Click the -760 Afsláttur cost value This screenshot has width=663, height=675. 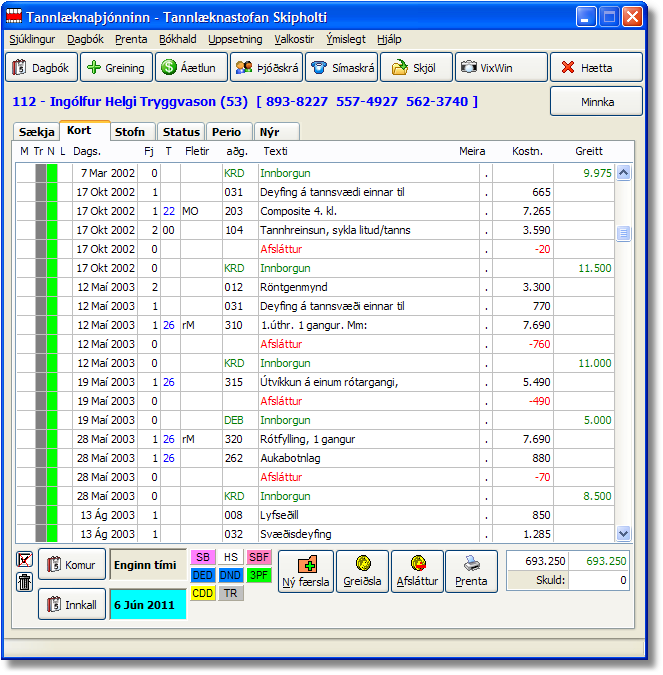[539, 344]
